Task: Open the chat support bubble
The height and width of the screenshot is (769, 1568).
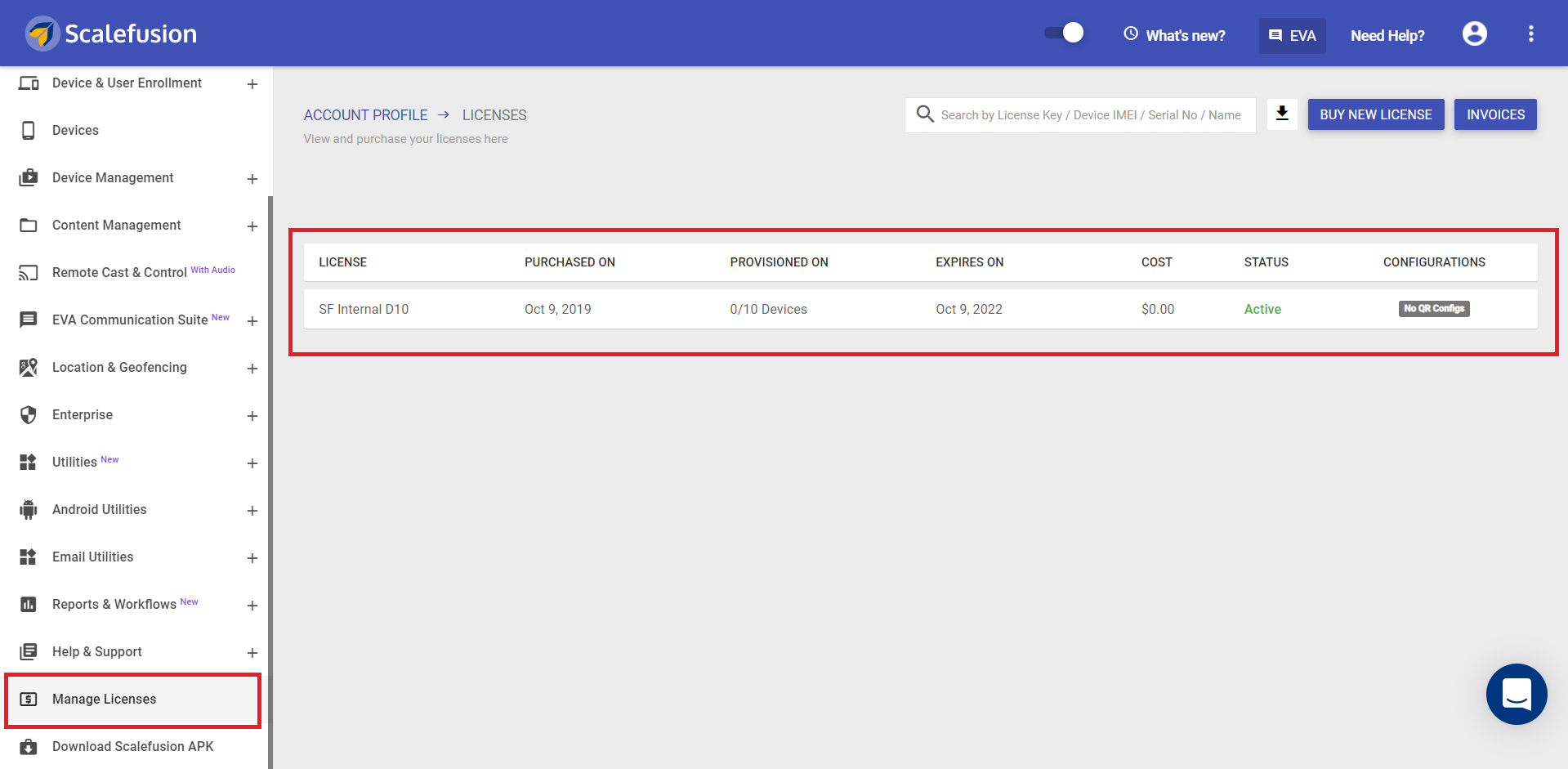Action: [x=1516, y=694]
